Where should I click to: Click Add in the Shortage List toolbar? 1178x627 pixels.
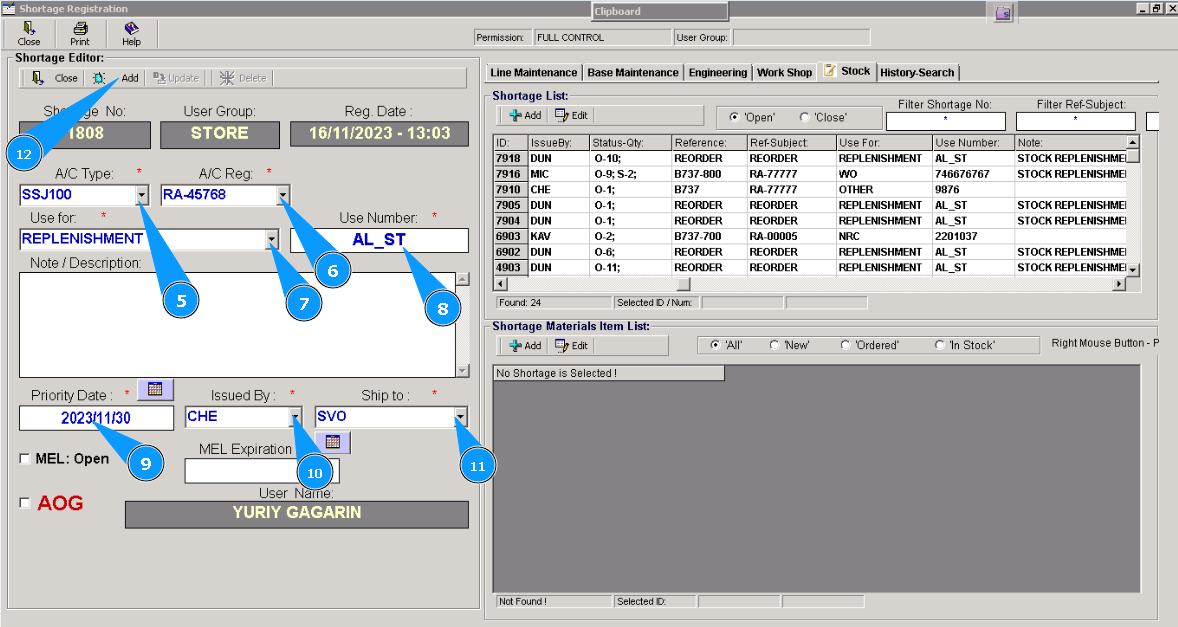(525, 115)
